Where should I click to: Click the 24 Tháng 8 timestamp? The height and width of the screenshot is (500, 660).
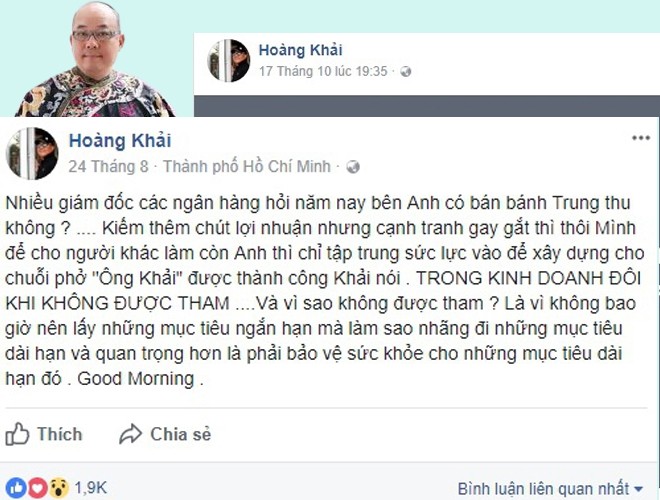(108, 167)
